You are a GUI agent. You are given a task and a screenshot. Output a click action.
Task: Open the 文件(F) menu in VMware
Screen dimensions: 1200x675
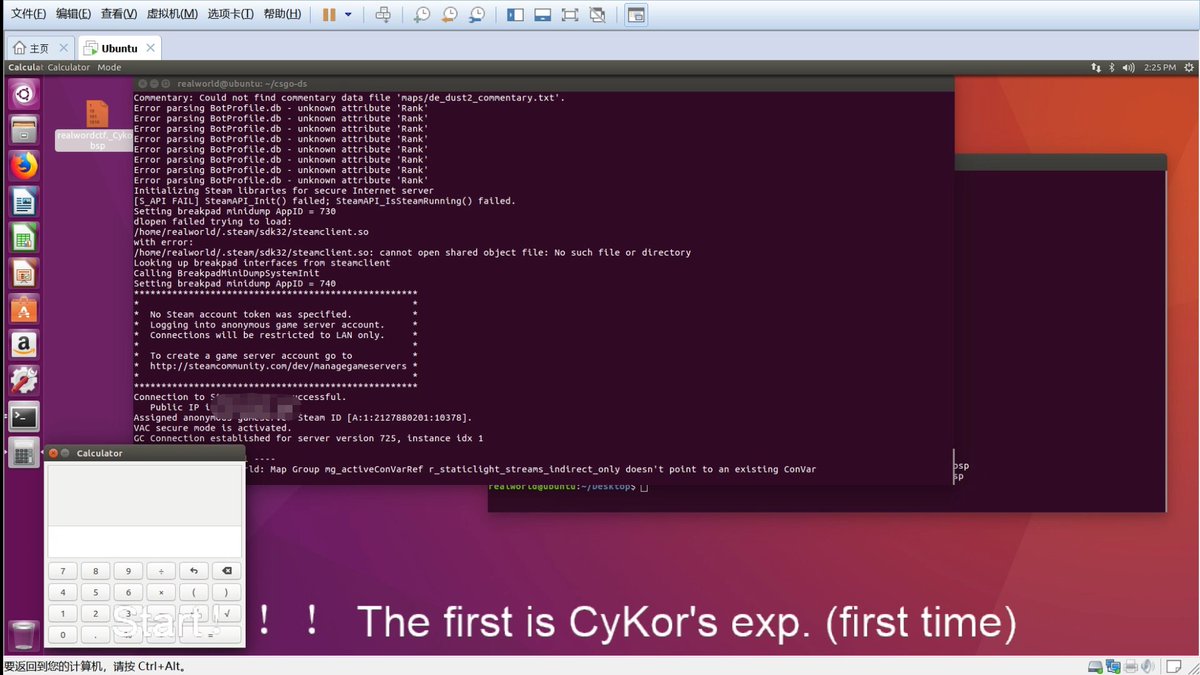28,14
